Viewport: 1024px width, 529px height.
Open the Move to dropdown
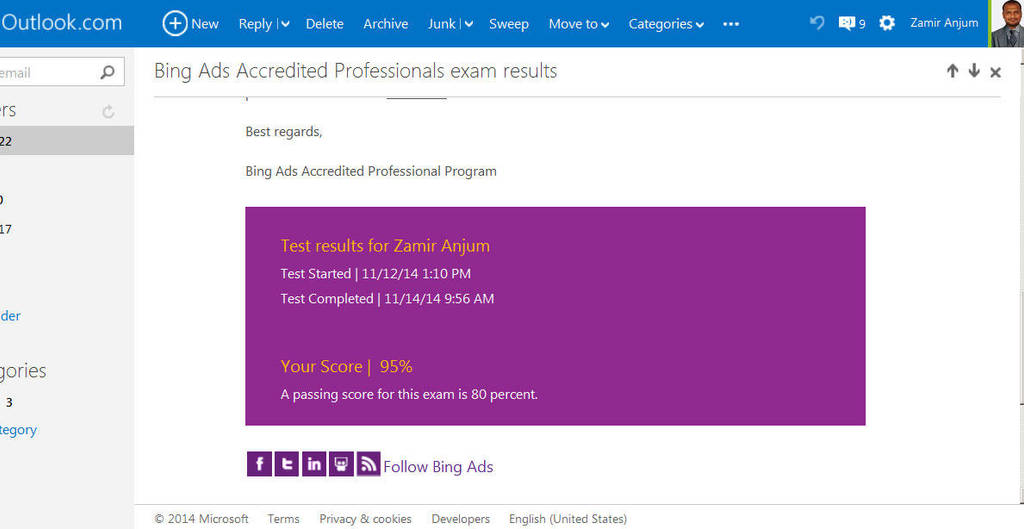coord(579,24)
